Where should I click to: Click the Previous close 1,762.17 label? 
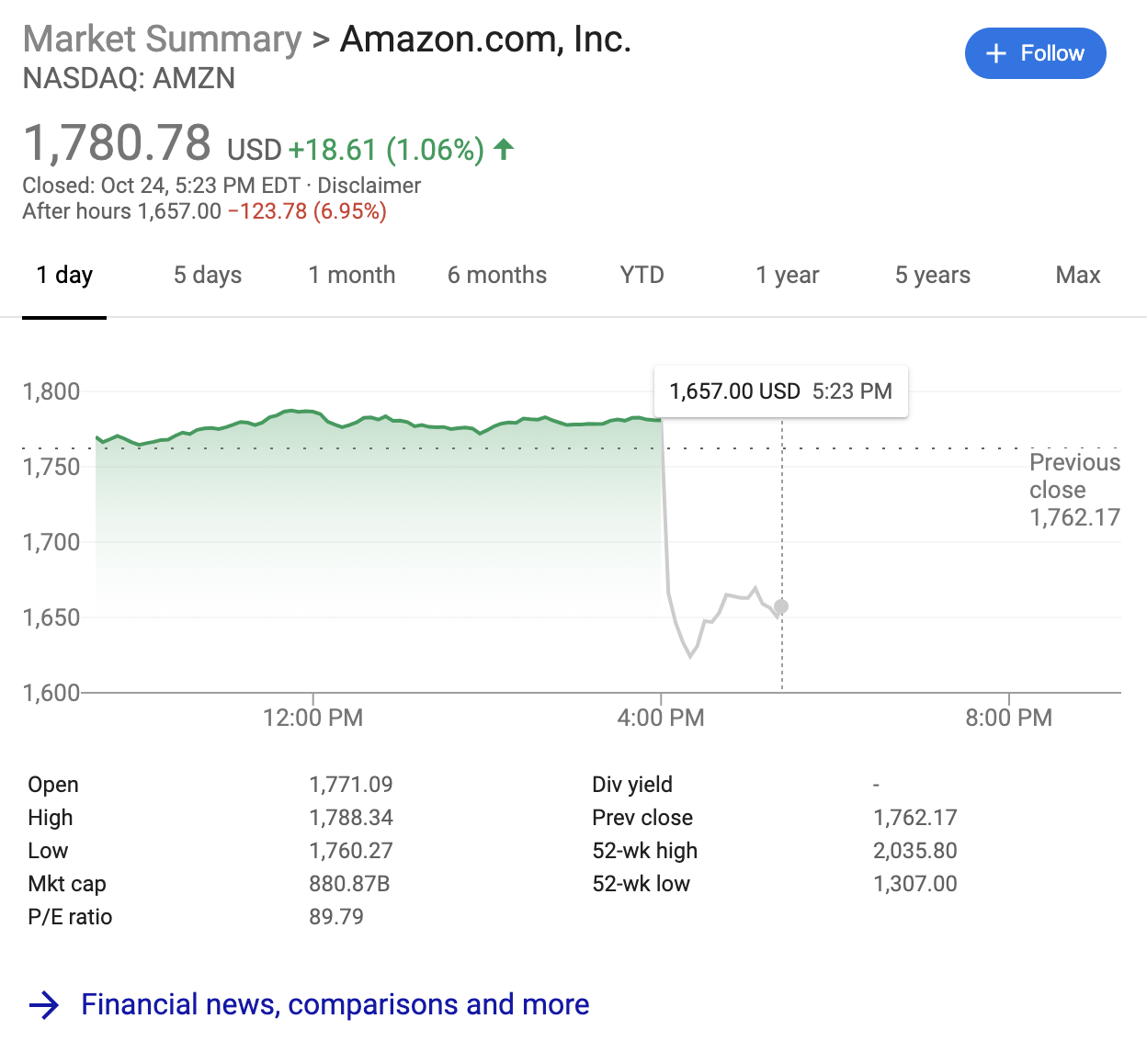point(1074,490)
